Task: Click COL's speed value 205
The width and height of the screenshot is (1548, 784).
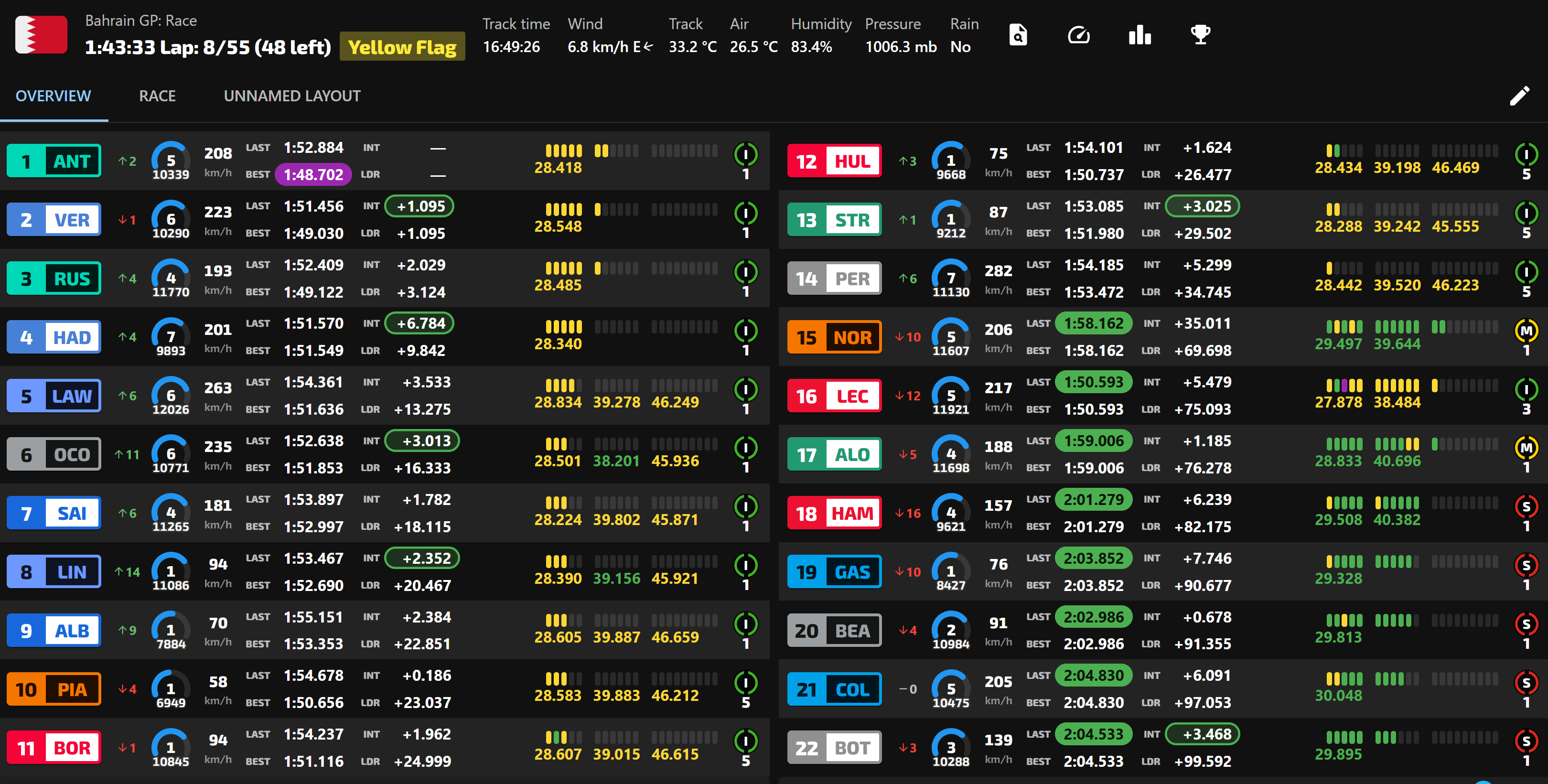Action: pyautogui.click(x=998, y=682)
